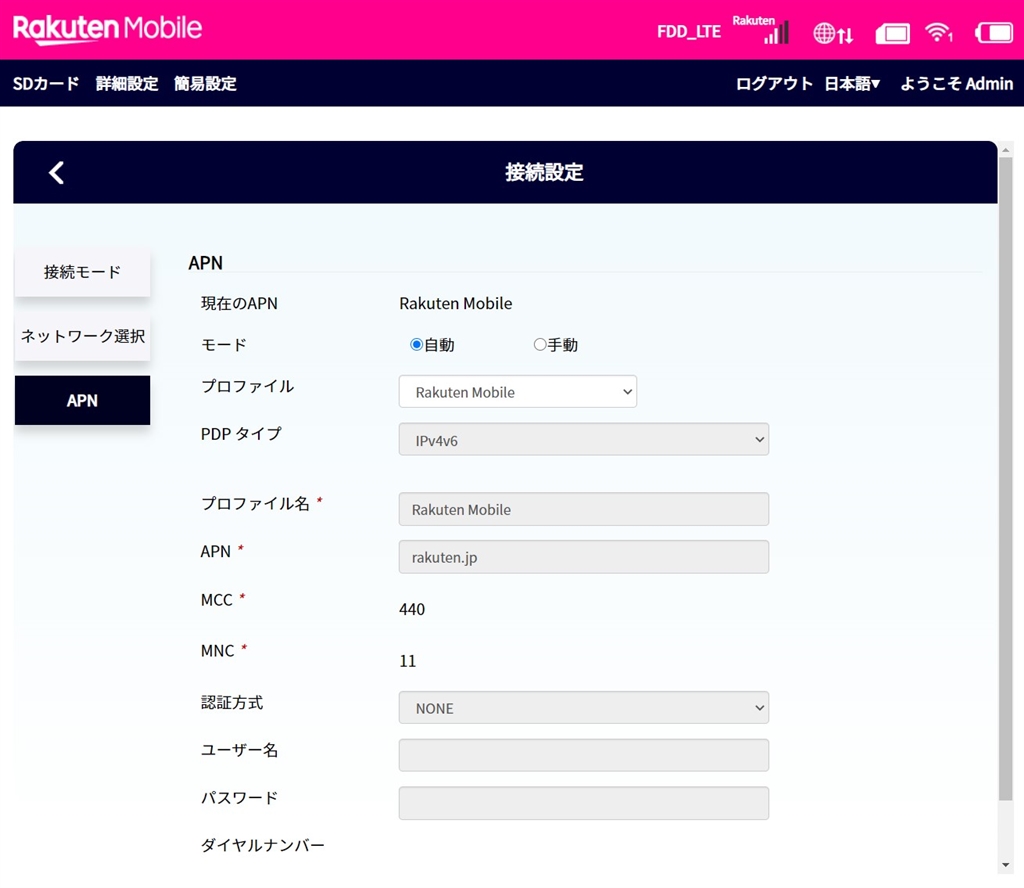Click the モード label

[224, 345]
